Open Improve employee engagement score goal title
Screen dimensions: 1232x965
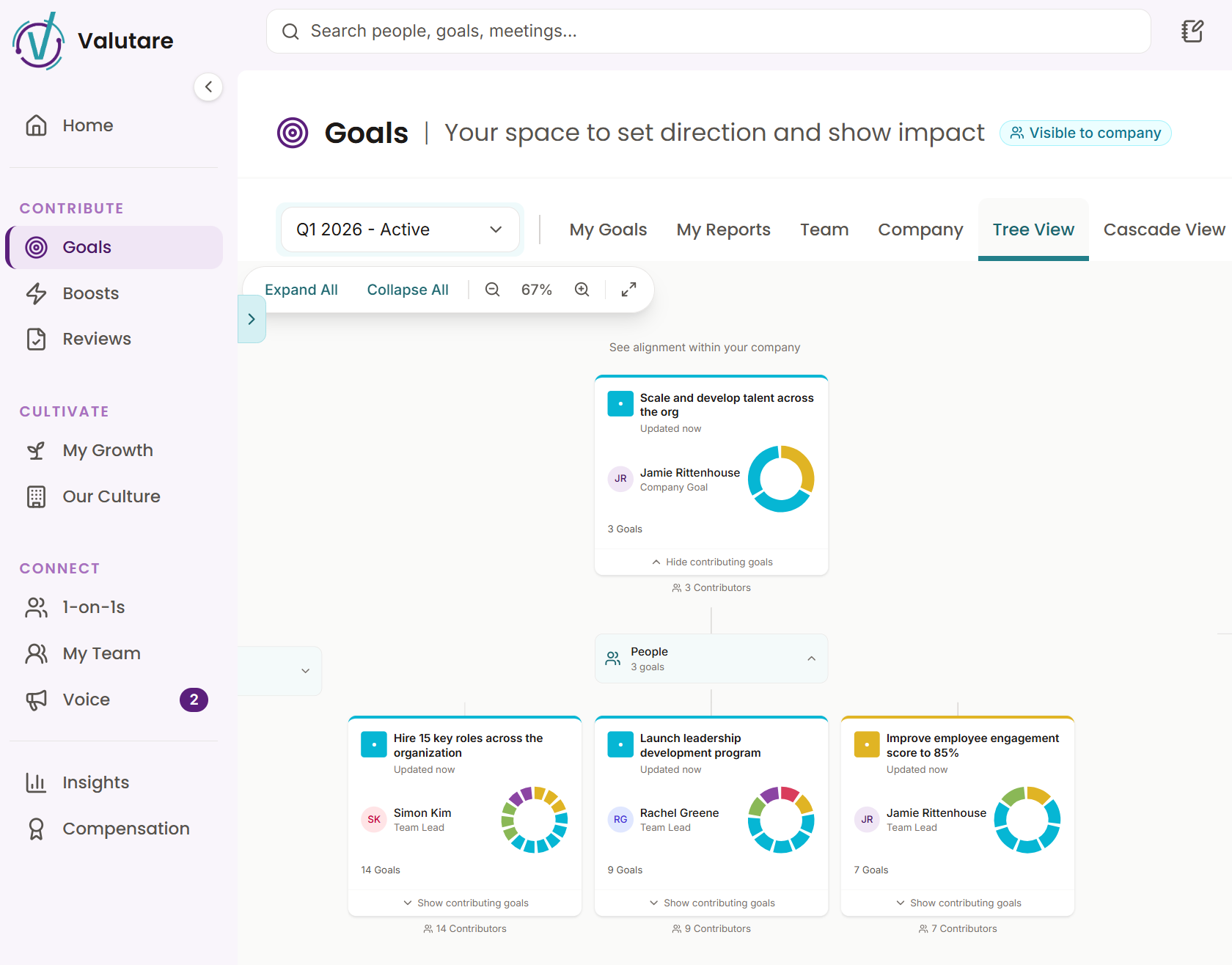pyautogui.click(x=972, y=745)
